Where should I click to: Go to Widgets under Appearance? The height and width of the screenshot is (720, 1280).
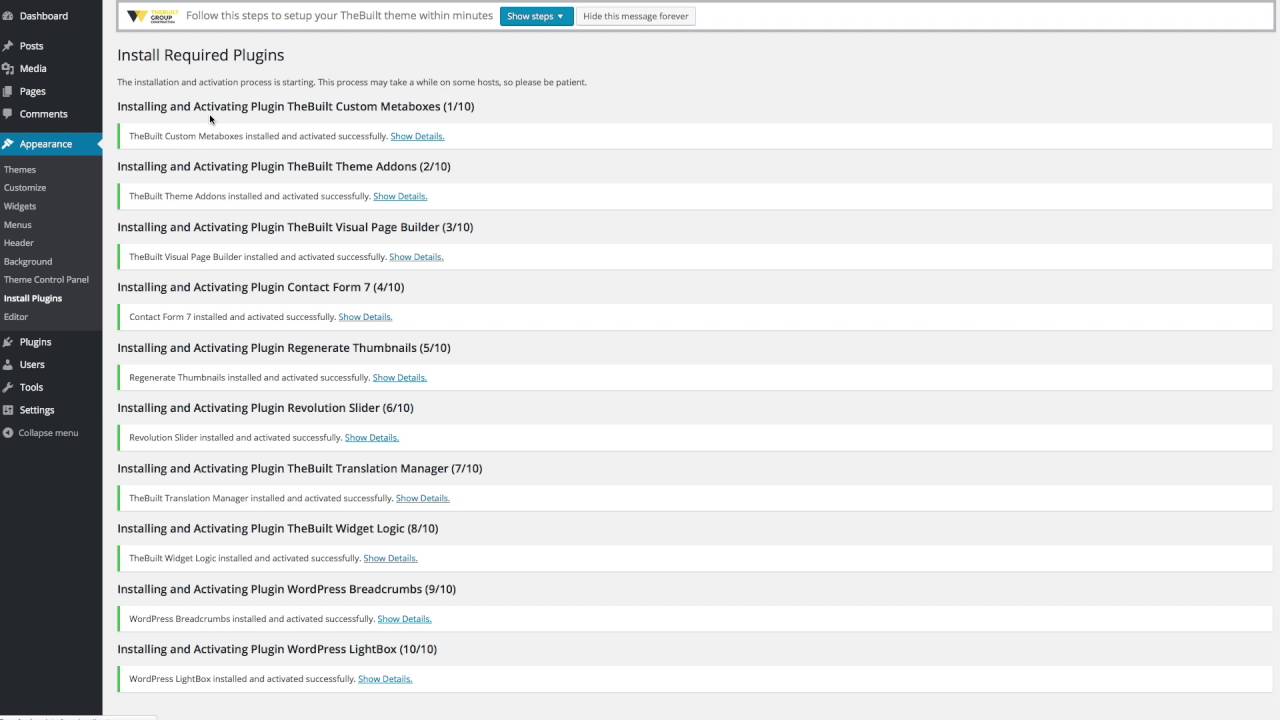coord(20,206)
